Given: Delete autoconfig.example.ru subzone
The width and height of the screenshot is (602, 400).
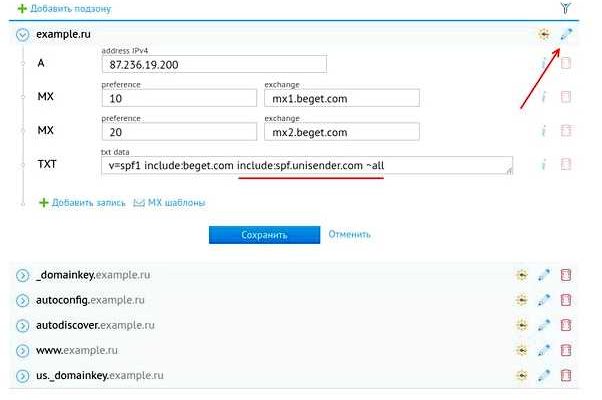Looking at the screenshot, I should 566,300.
